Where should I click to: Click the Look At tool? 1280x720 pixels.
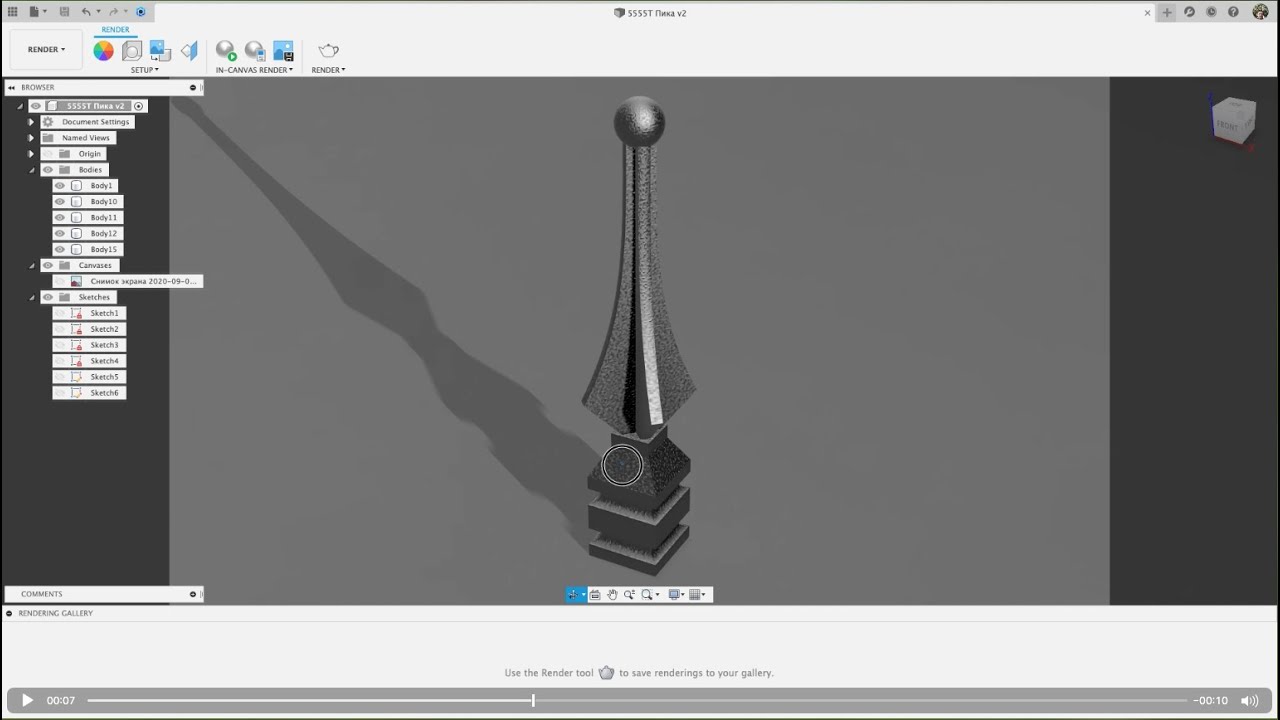click(595, 594)
